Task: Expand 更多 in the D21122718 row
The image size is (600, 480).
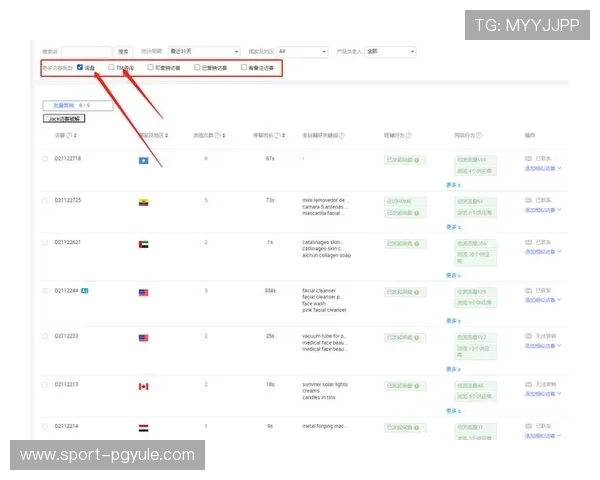Action: (x=453, y=185)
